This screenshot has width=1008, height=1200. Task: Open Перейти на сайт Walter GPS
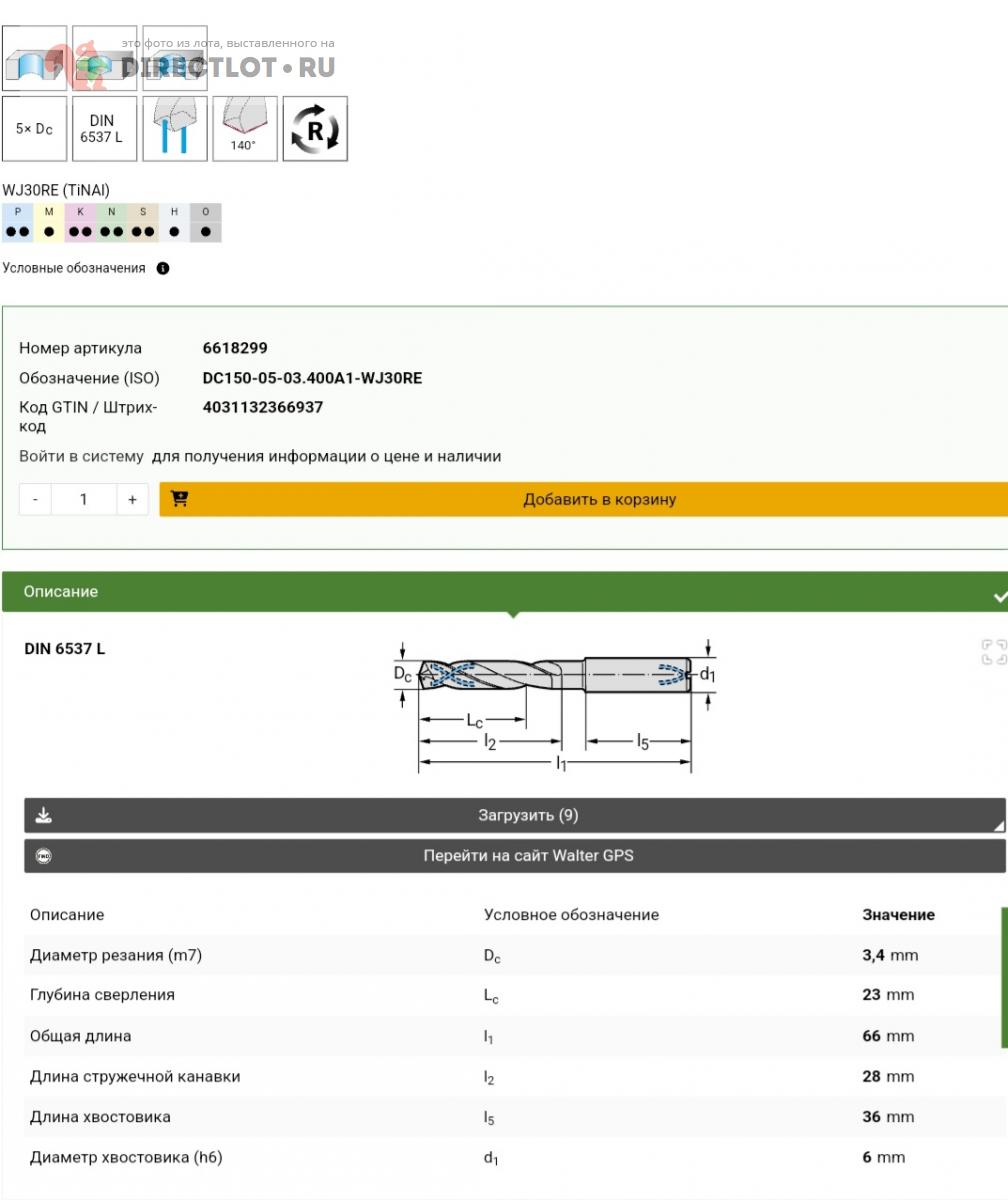click(528, 856)
